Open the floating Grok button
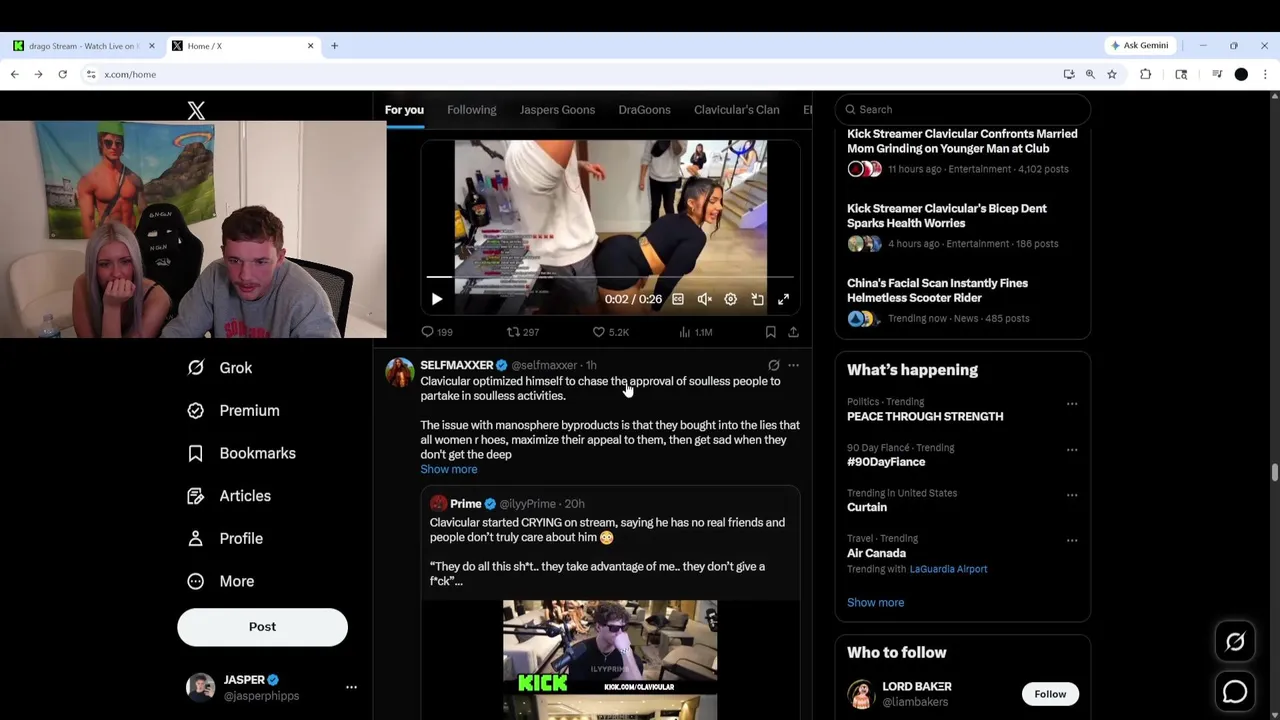The image size is (1280, 720). tap(1235, 643)
